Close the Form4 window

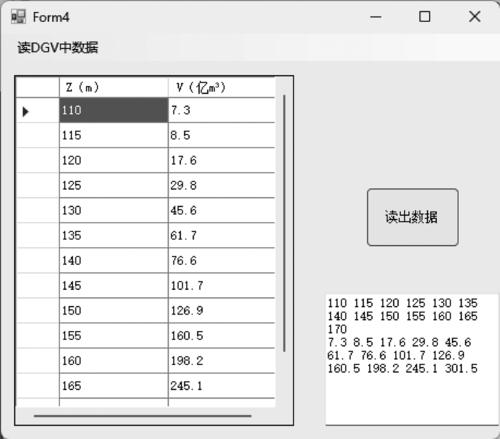(x=474, y=16)
